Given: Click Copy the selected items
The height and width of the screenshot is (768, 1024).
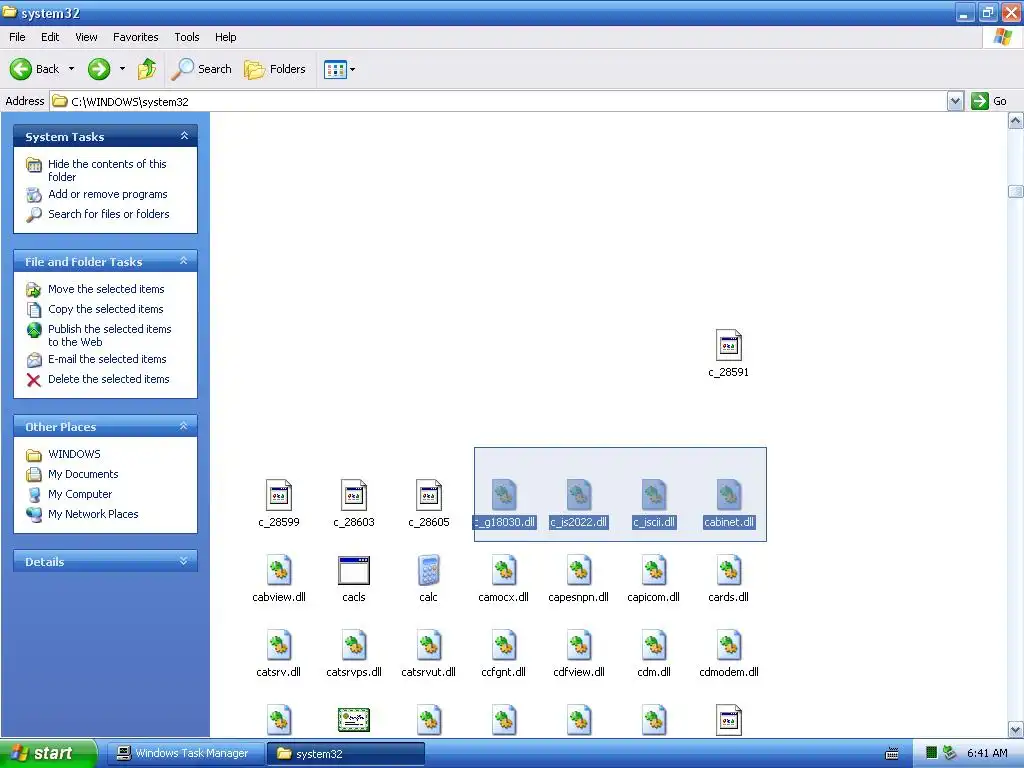Looking at the screenshot, I should coord(106,309).
